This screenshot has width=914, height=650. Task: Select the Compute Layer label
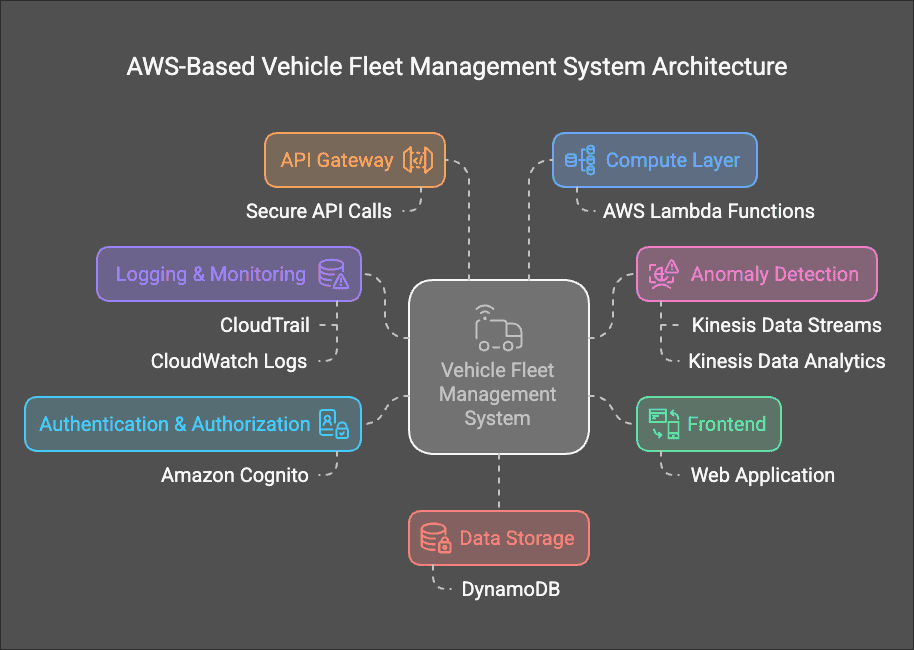click(673, 160)
